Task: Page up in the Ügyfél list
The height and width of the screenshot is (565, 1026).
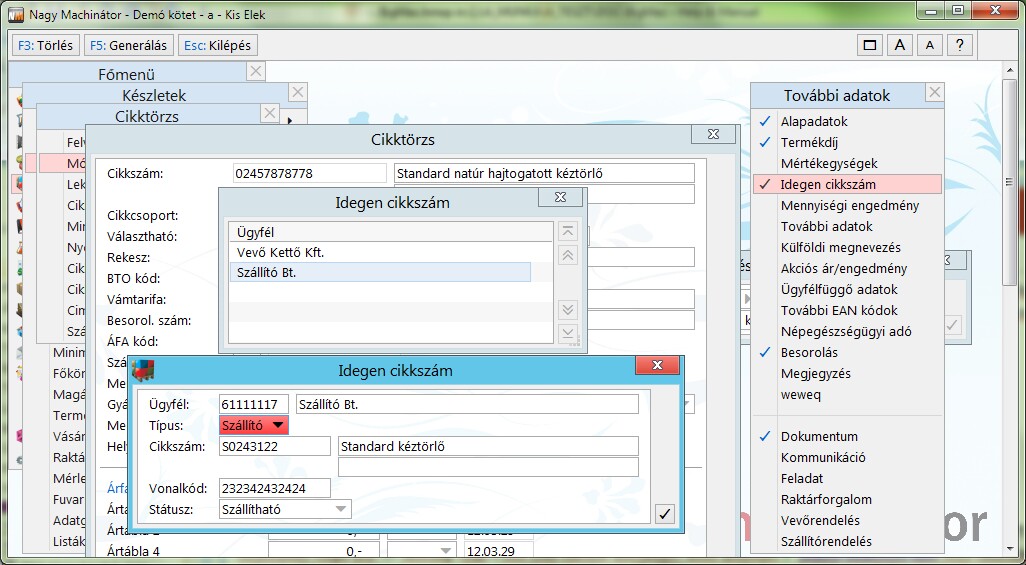Action: (568, 255)
